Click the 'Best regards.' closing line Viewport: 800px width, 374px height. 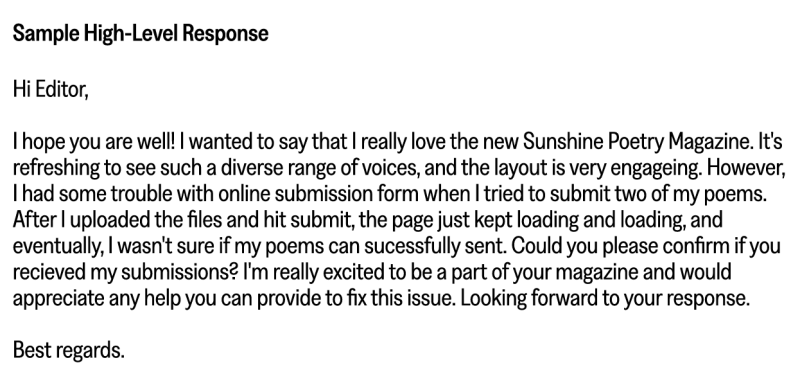pyautogui.click(x=68, y=350)
